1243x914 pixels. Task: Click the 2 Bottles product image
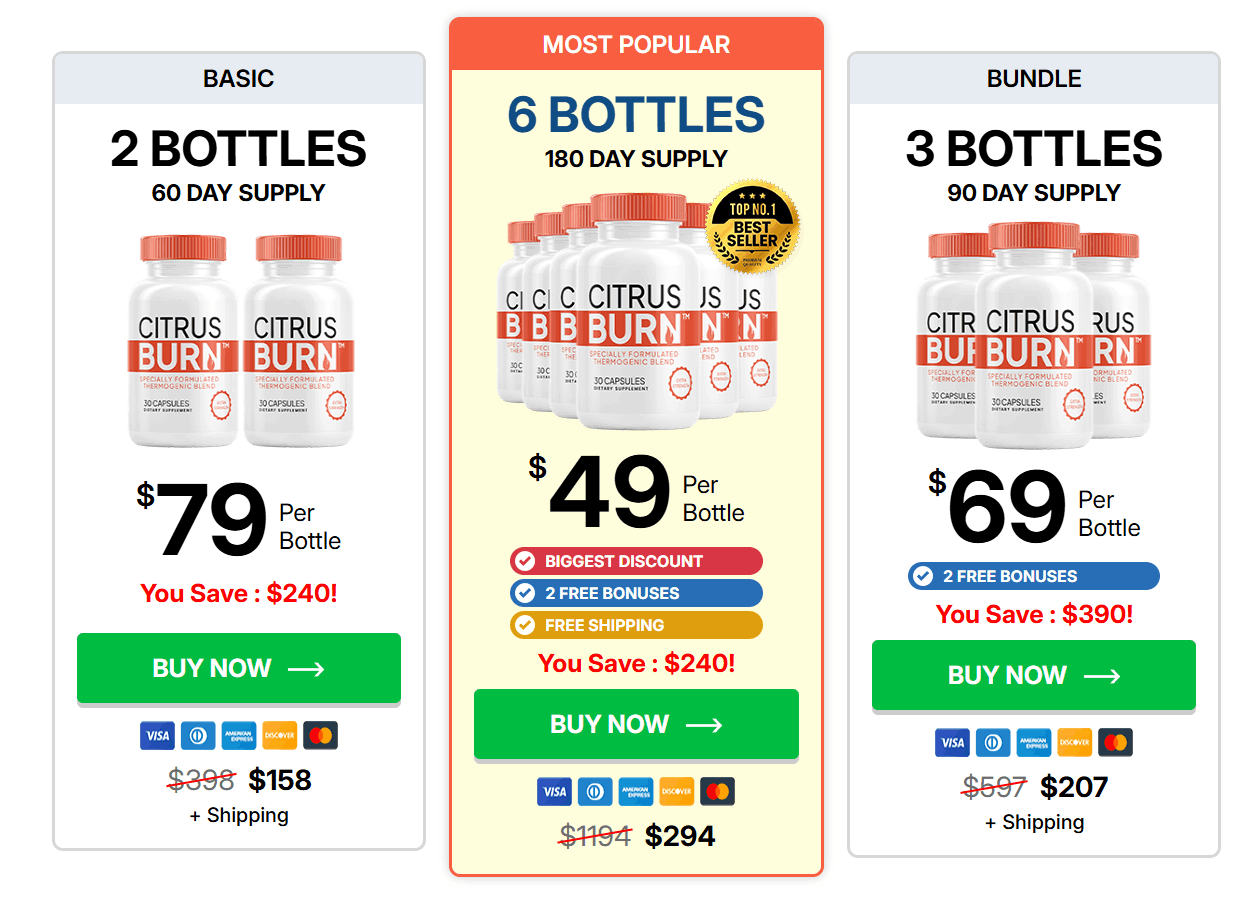pyautogui.click(x=240, y=340)
